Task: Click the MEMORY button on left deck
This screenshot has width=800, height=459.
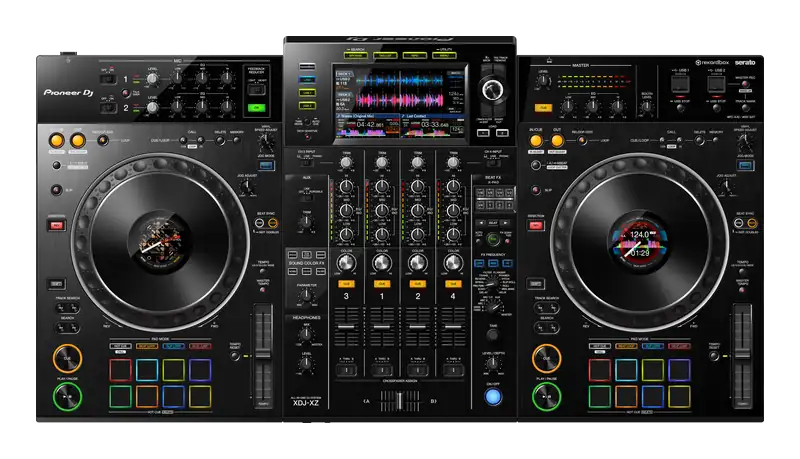Action: tap(237, 139)
